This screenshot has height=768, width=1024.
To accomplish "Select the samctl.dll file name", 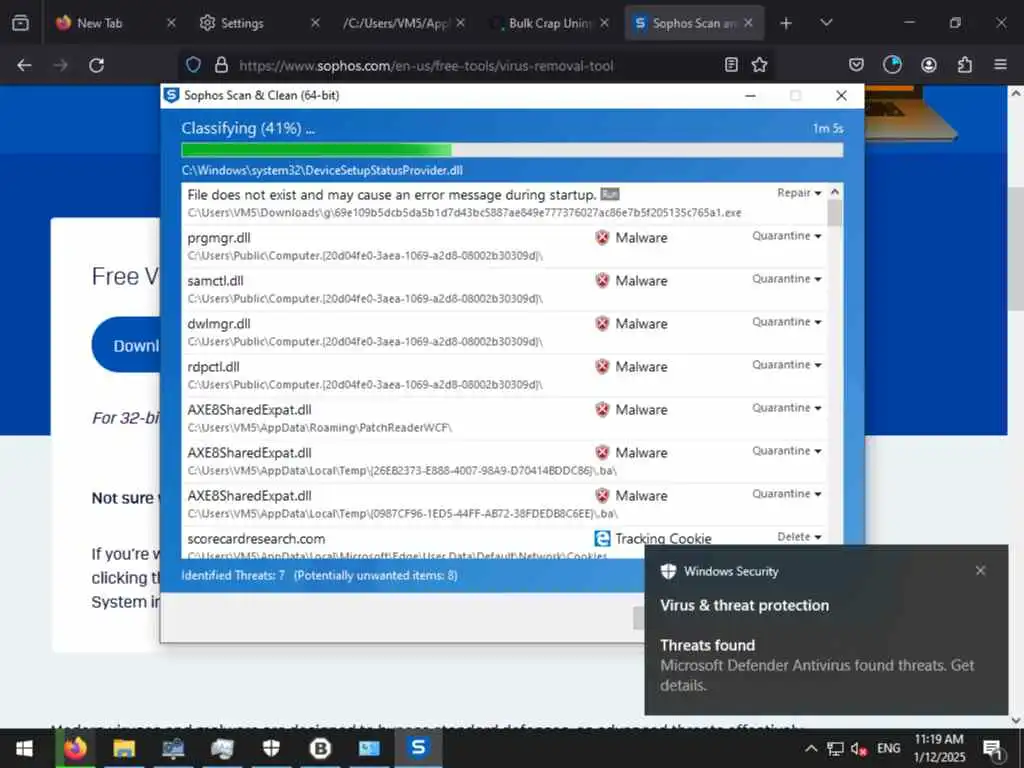I will (216, 281).
